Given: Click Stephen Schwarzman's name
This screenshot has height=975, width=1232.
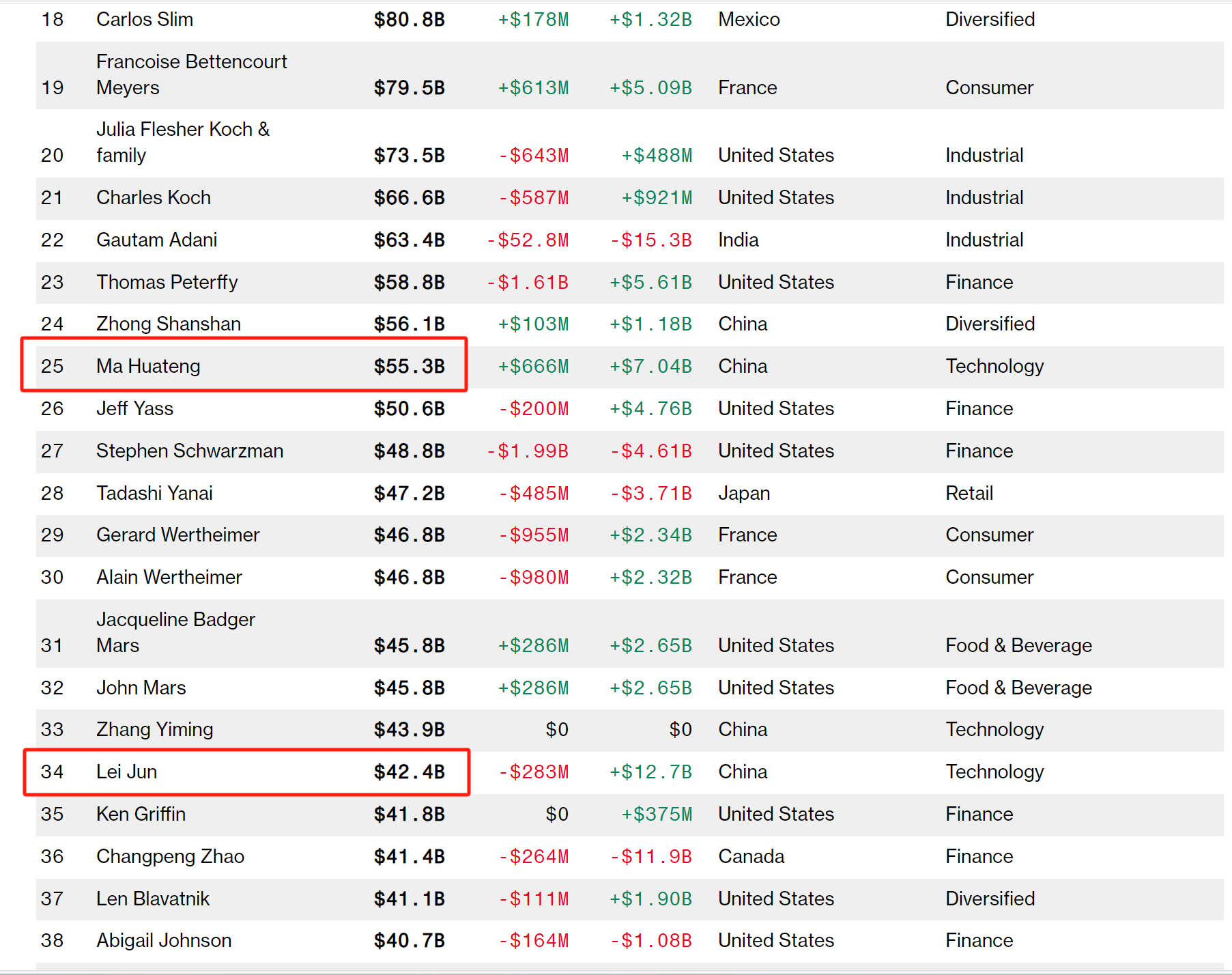Looking at the screenshot, I should (x=189, y=451).
